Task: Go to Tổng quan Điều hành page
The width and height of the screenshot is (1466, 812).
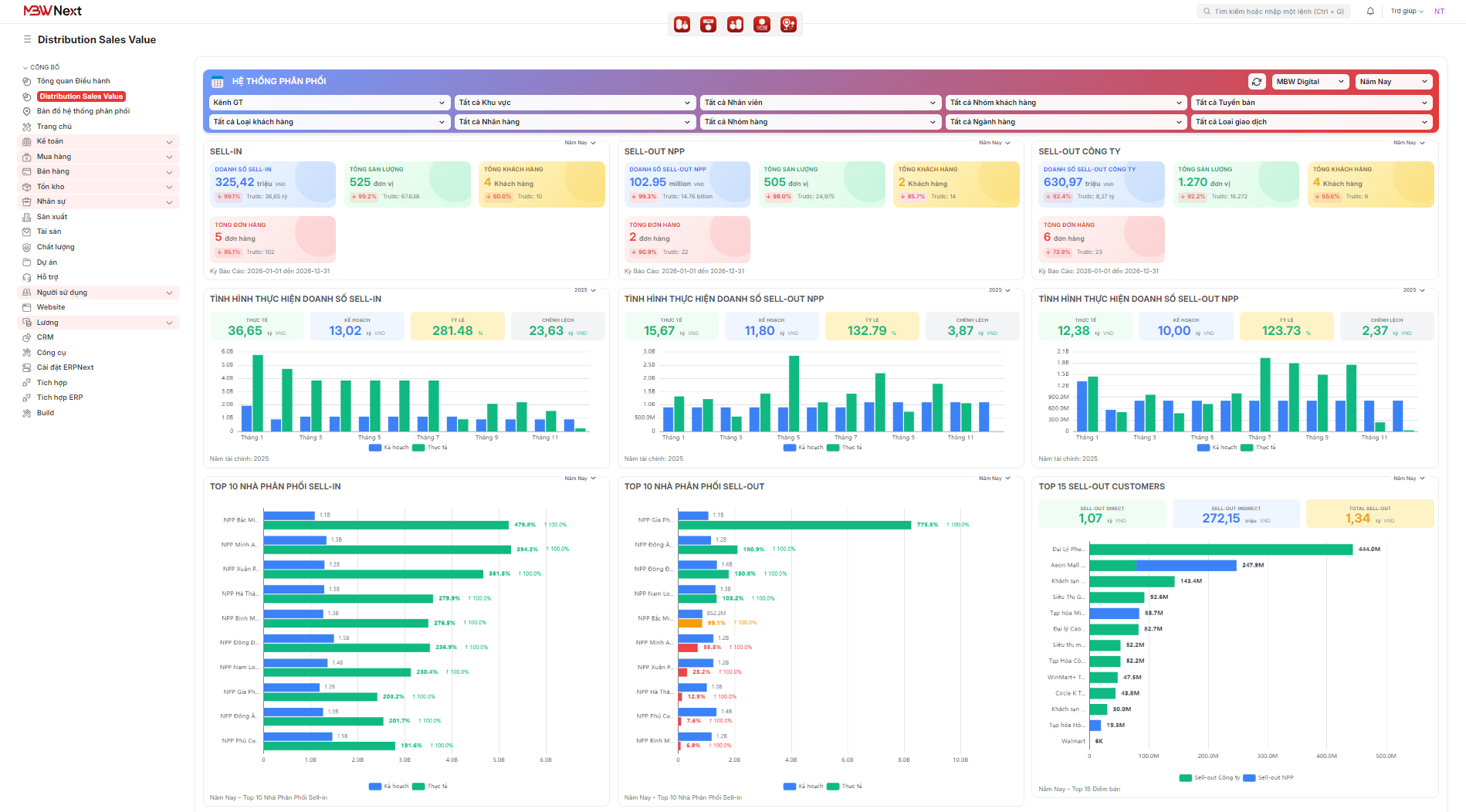Action: point(73,81)
